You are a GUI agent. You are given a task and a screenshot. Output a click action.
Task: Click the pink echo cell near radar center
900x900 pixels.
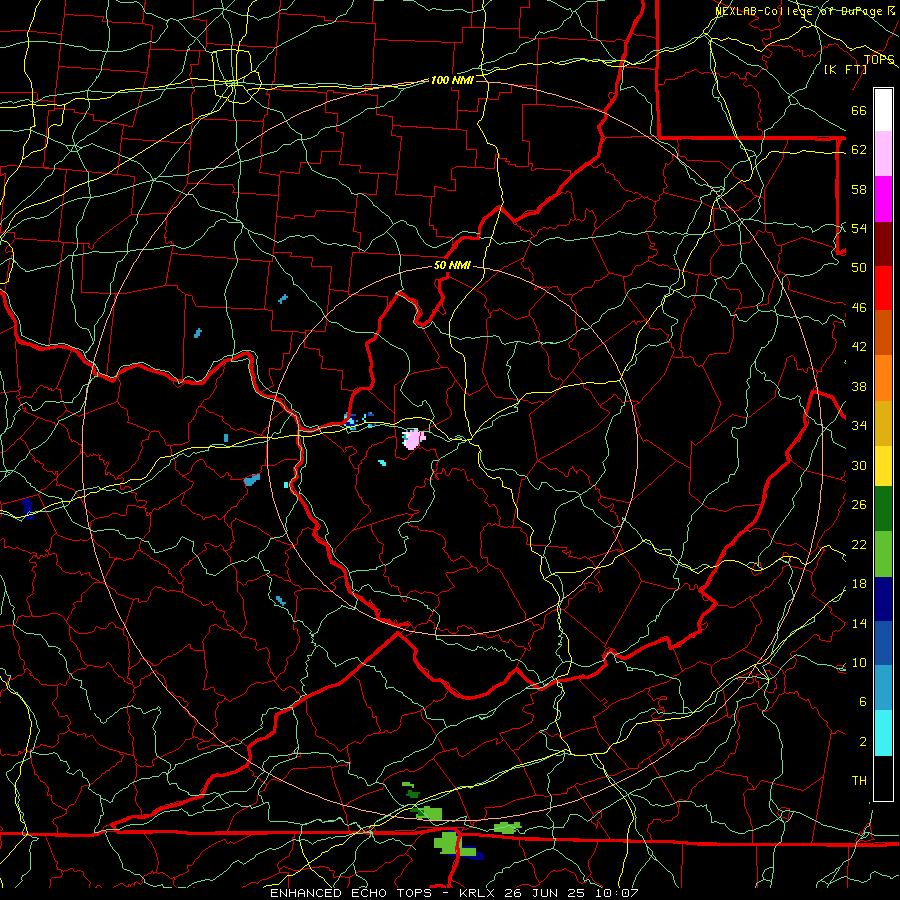pyautogui.click(x=413, y=439)
